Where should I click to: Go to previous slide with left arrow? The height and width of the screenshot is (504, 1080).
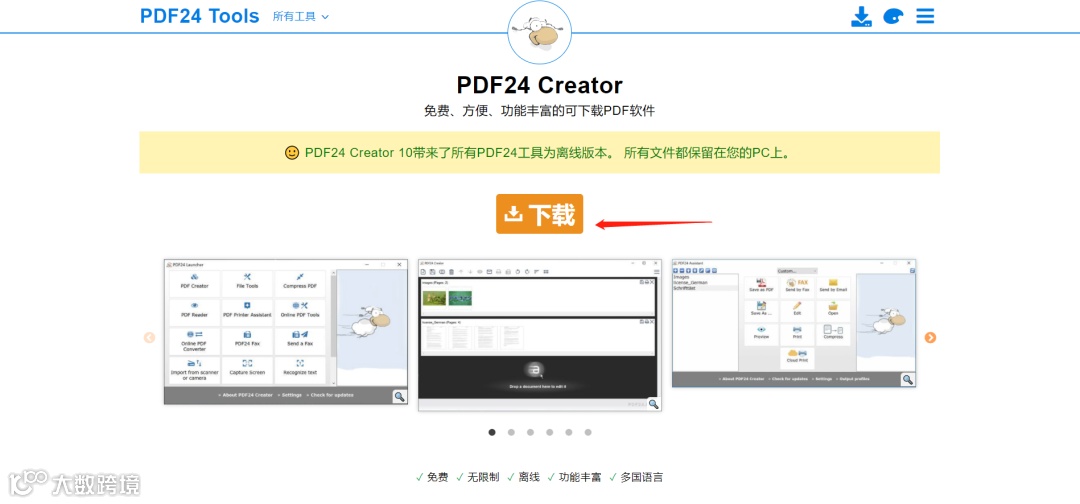tap(149, 337)
